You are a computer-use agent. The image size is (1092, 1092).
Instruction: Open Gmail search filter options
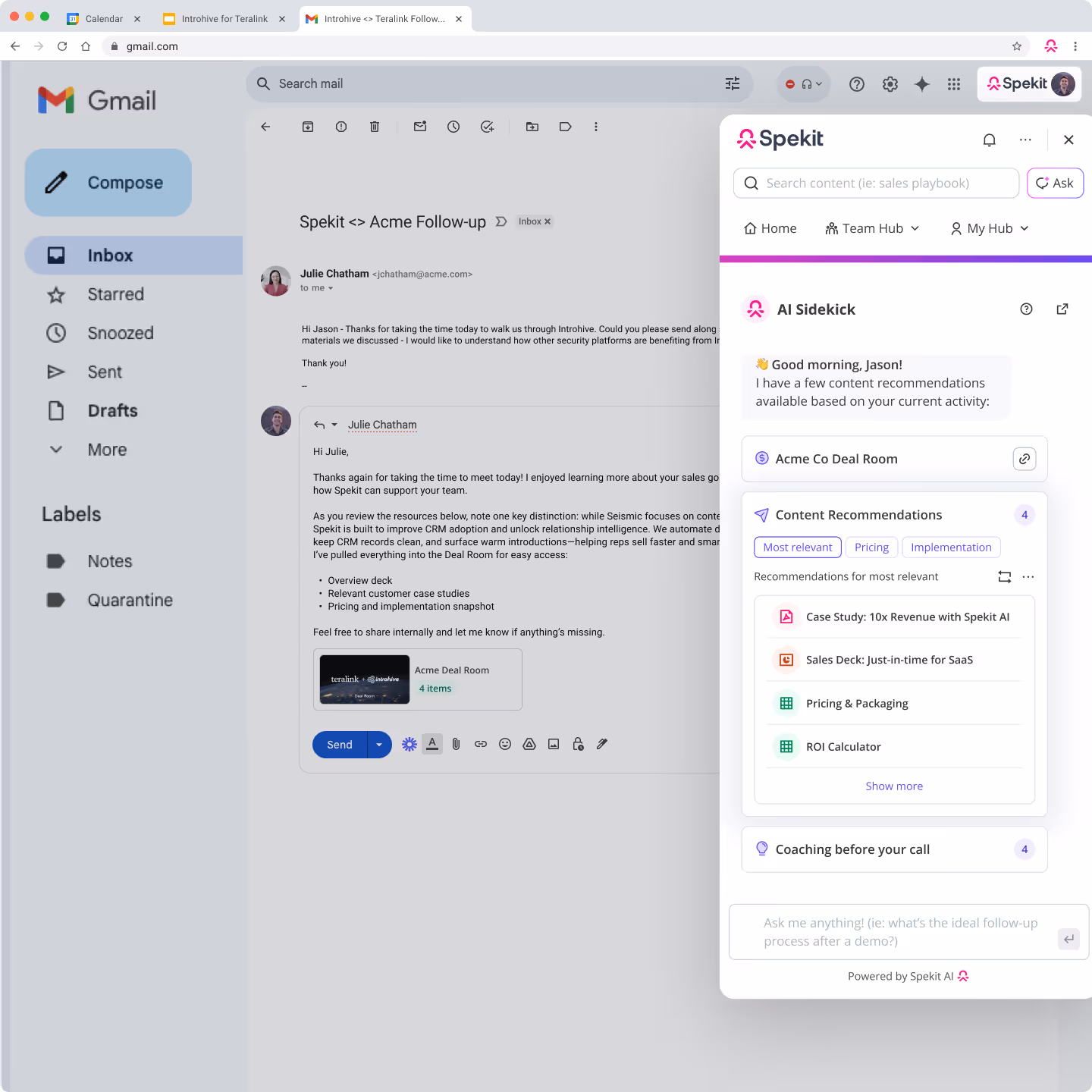[x=733, y=83]
